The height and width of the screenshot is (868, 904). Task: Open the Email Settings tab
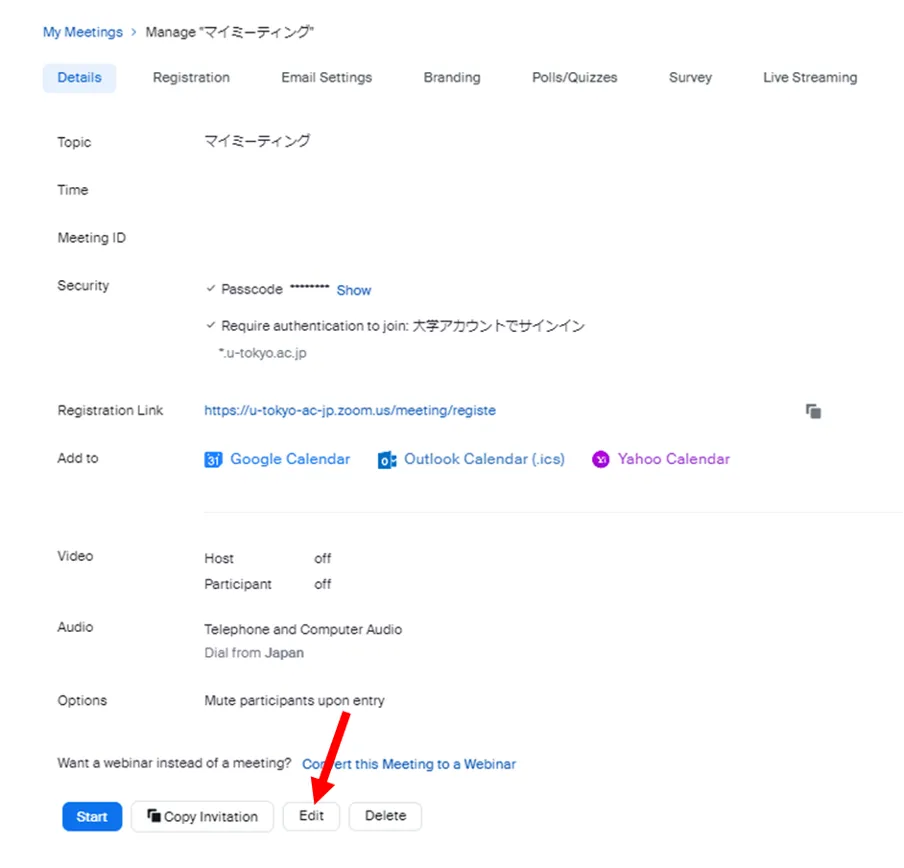(x=326, y=78)
